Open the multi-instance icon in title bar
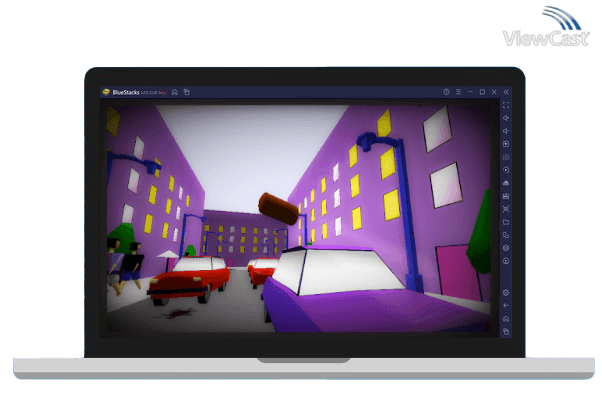 [x=185, y=92]
